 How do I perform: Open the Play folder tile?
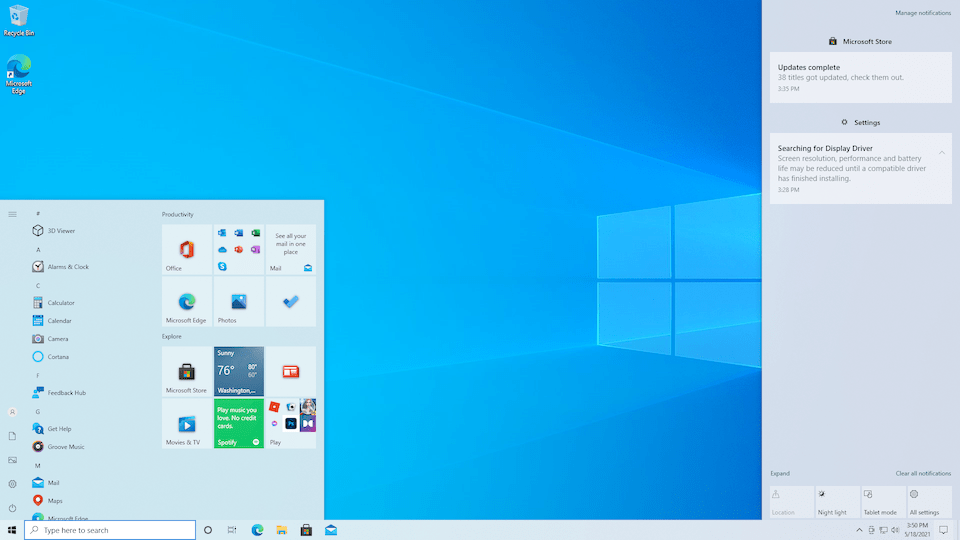pos(291,424)
